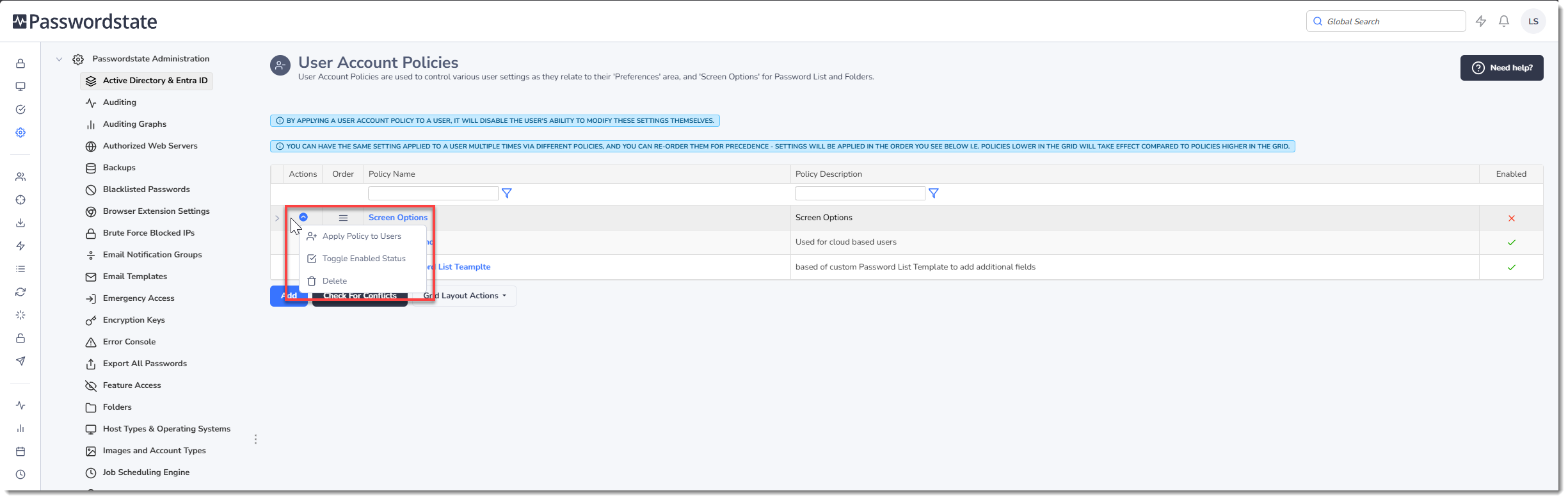Click the bar chart icon in the narrow icon rail

(x=20, y=428)
